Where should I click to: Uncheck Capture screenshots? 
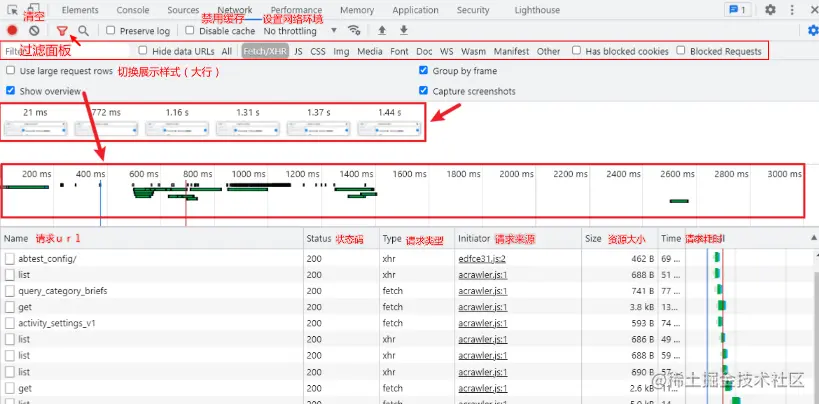click(x=424, y=90)
